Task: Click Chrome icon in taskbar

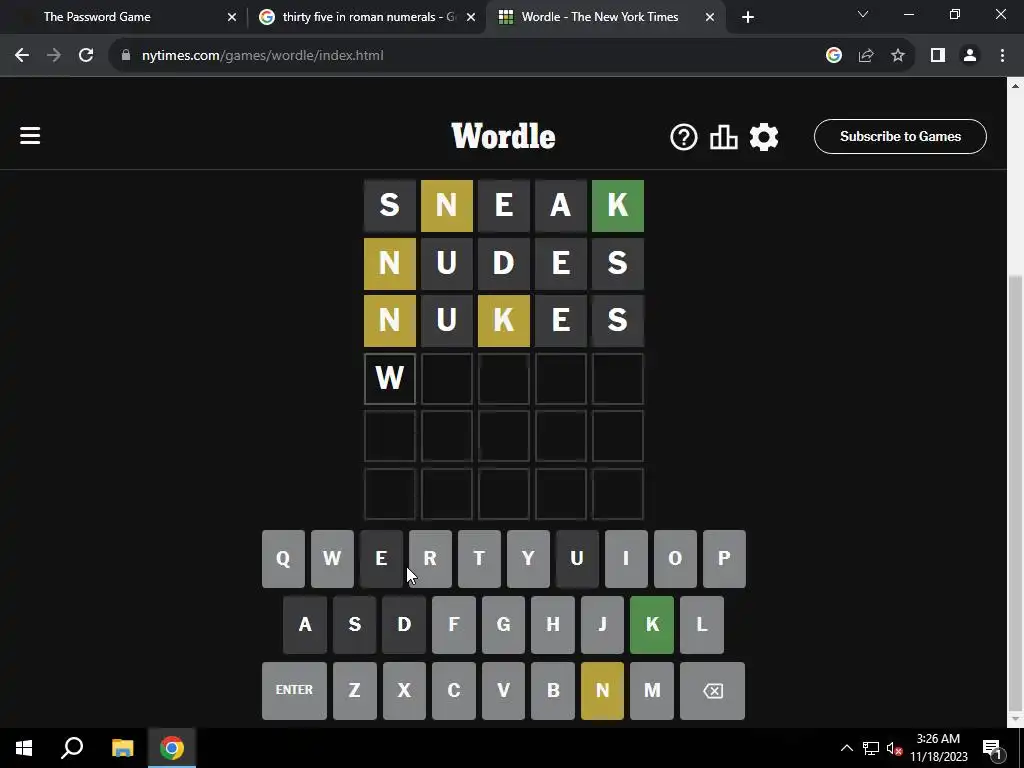Action: [172, 748]
